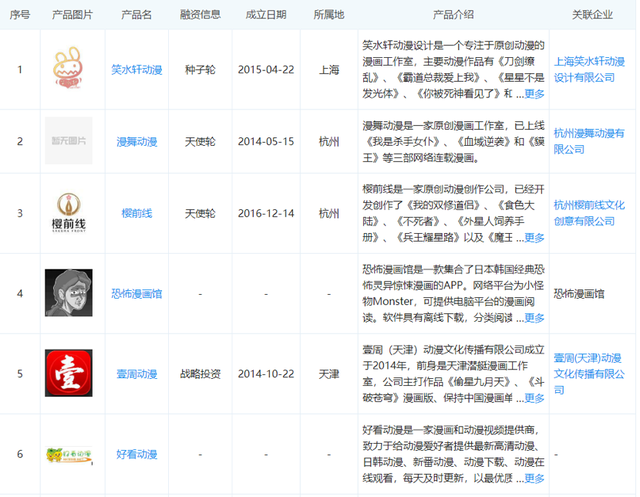The height and width of the screenshot is (497, 640).
Task: Open the 漫舞动漫 product name link
Action: click(136, 141)
